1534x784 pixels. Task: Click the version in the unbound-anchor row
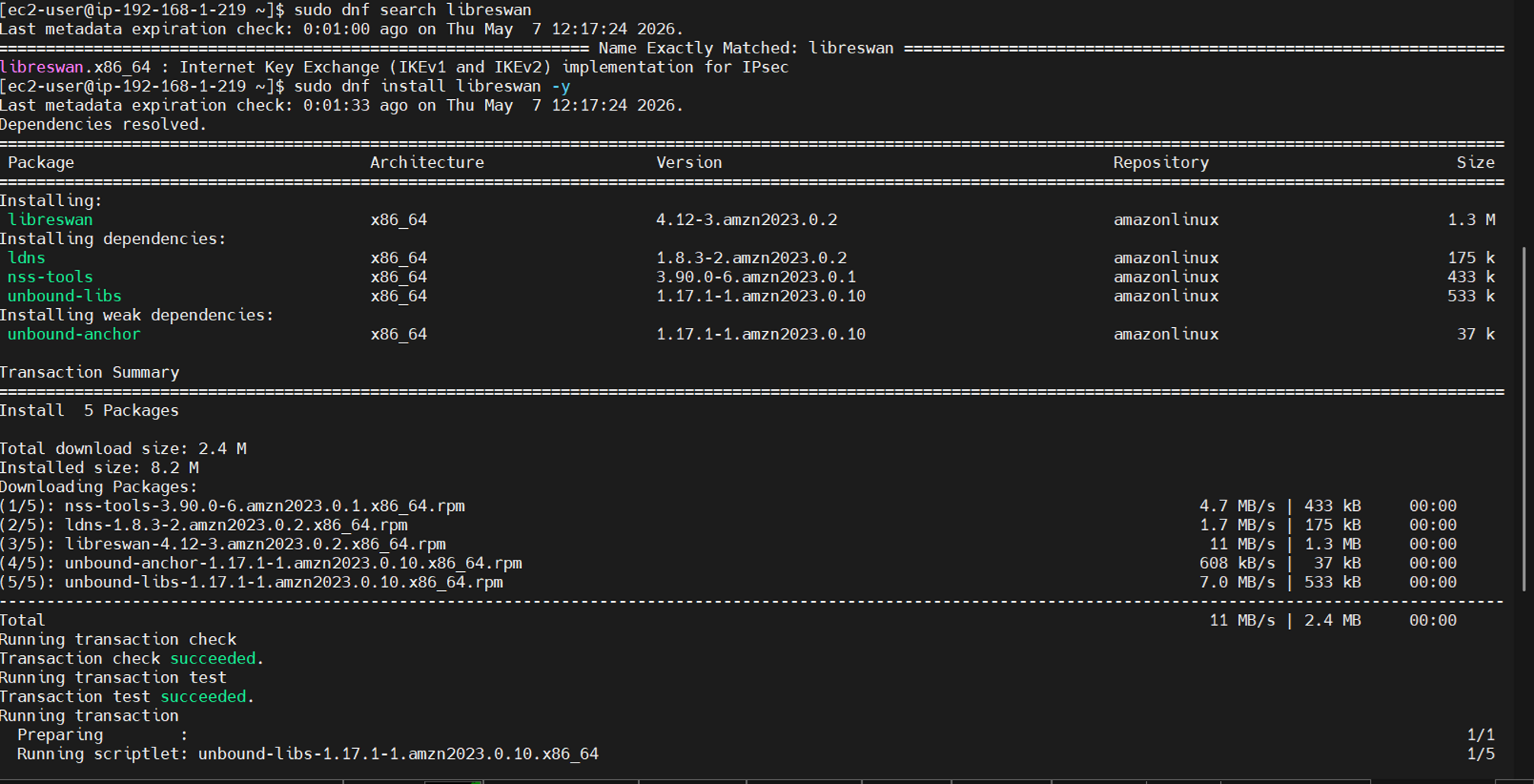[x=761, y=334]
